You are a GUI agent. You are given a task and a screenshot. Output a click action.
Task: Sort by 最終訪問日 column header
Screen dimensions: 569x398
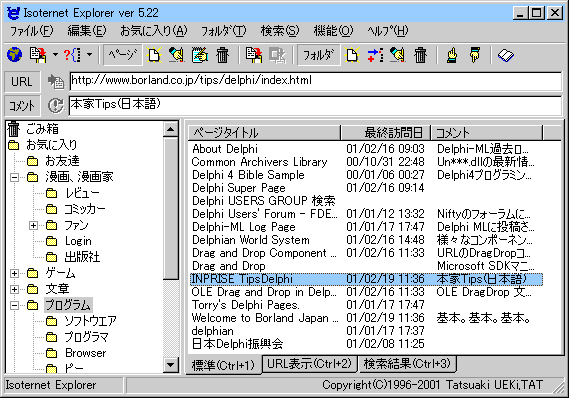point(385,133)
